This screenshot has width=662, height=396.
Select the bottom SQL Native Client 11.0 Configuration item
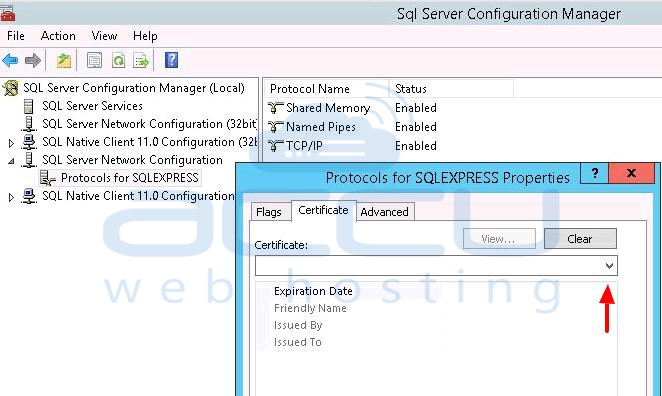click(x=138, y=196)
